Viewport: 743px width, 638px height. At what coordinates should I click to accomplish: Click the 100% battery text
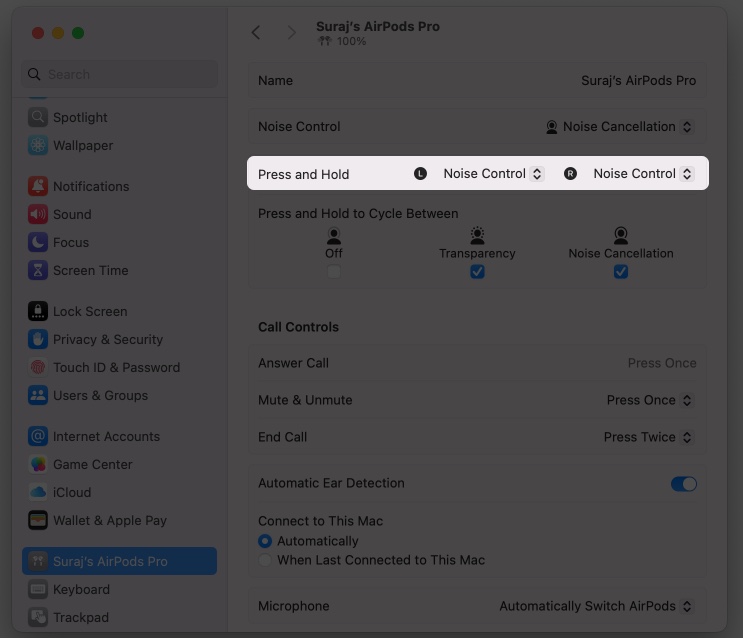[x=352, y=41]
